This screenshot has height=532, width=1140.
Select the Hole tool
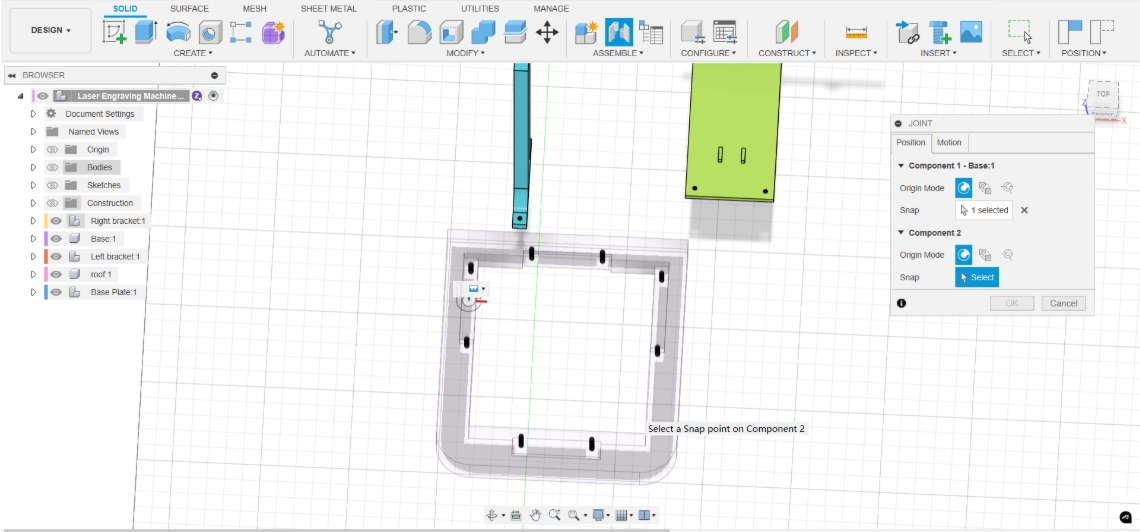click(210, 32)
